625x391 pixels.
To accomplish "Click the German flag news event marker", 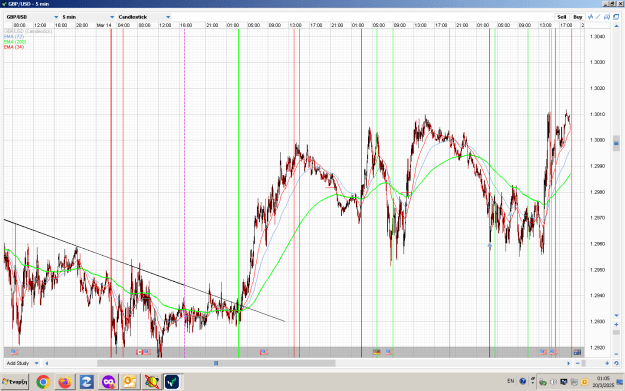I will click(377, 352).
